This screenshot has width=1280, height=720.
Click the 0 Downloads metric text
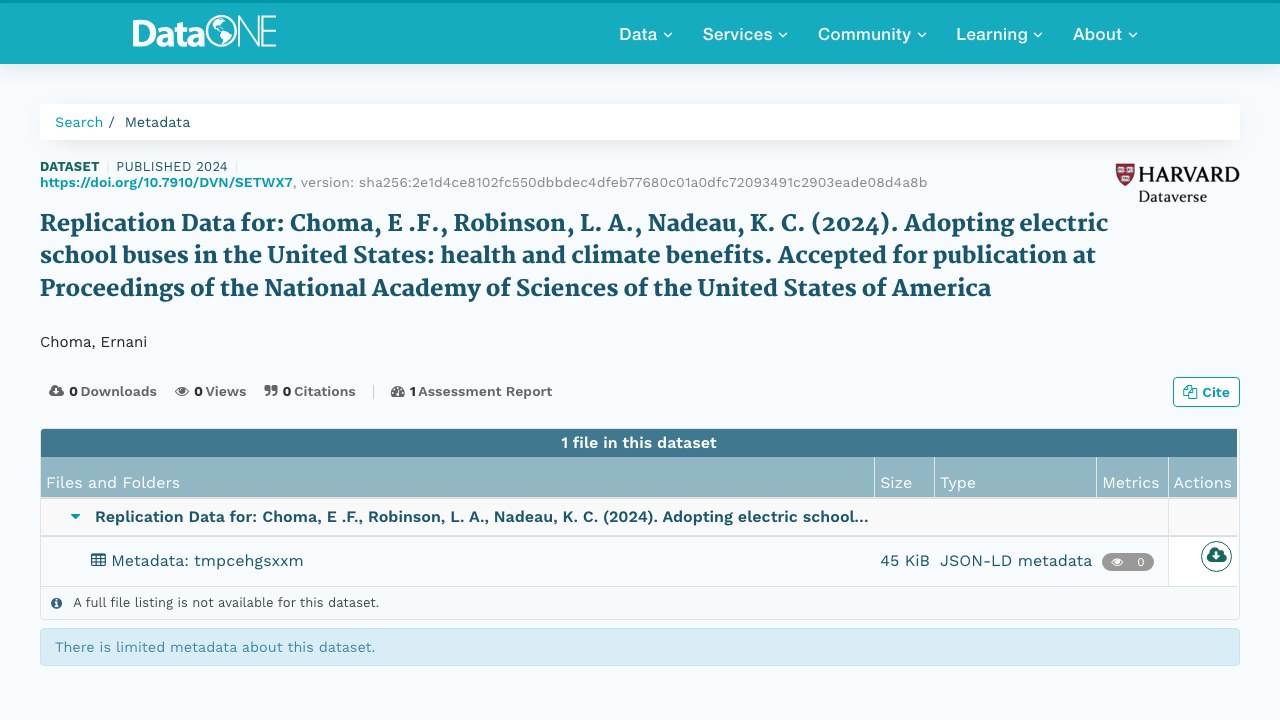[113, 392]
